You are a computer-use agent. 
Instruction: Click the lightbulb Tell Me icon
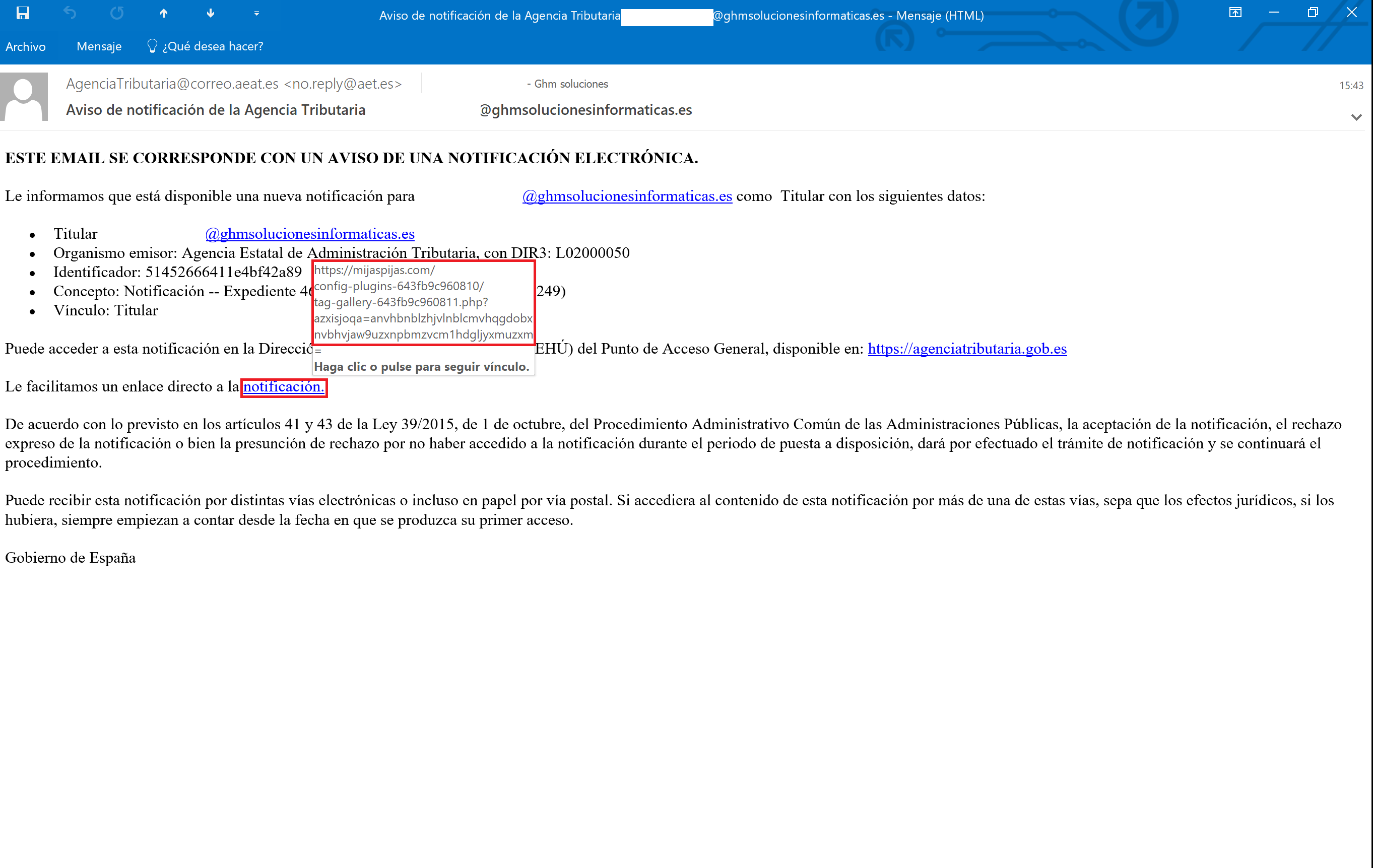tap(152, 46)
